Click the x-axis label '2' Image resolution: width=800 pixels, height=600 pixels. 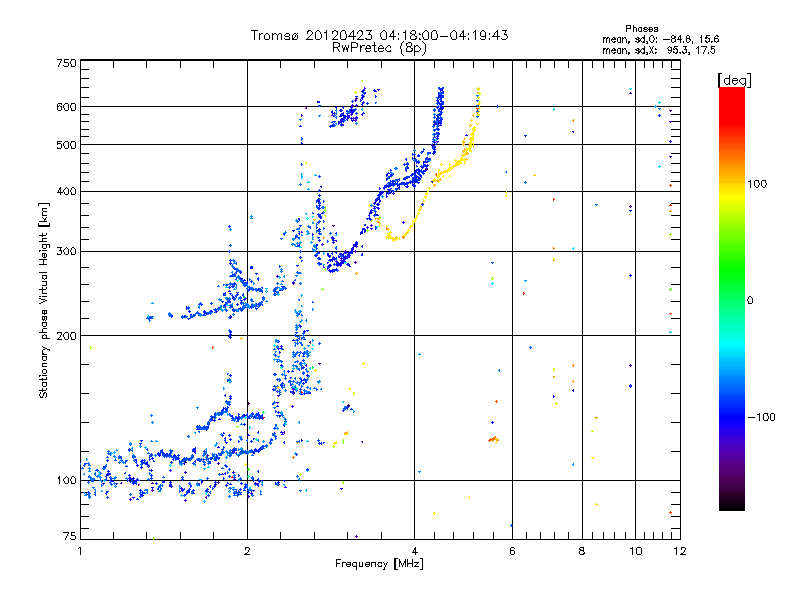point(247,551)
